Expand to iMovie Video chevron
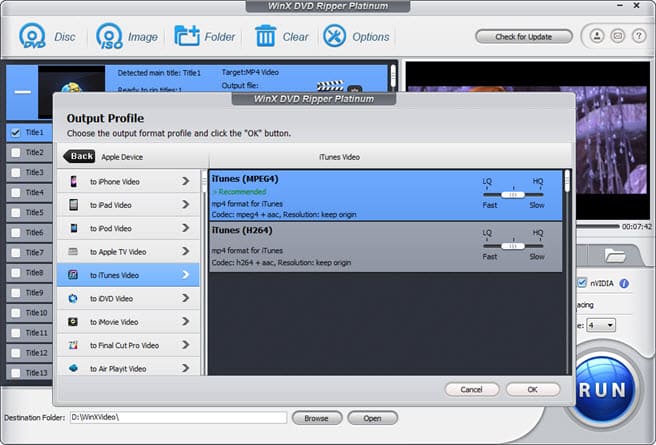Viewport: 656px width, 445px height. click(x=186, y=322)
